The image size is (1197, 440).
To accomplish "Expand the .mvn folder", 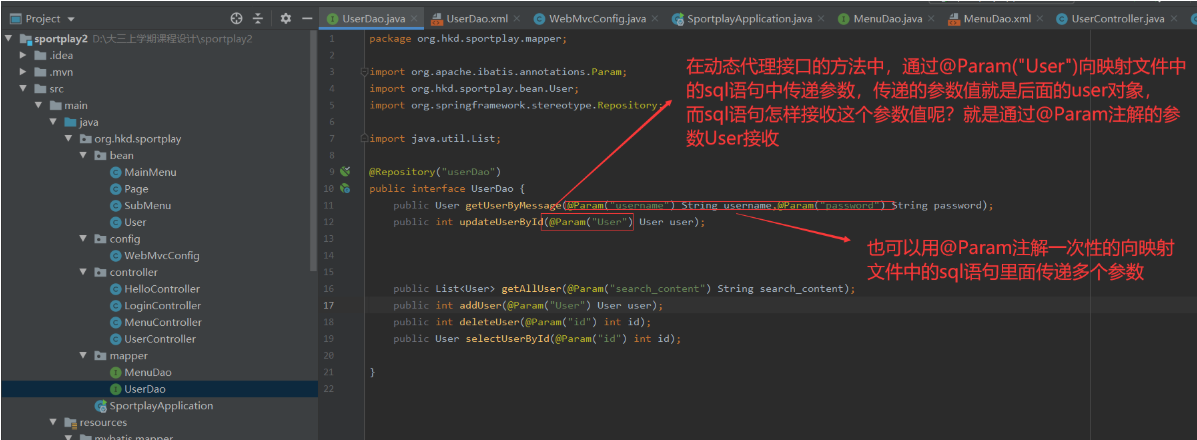I will pyautogui.click(x=23, y=72).
